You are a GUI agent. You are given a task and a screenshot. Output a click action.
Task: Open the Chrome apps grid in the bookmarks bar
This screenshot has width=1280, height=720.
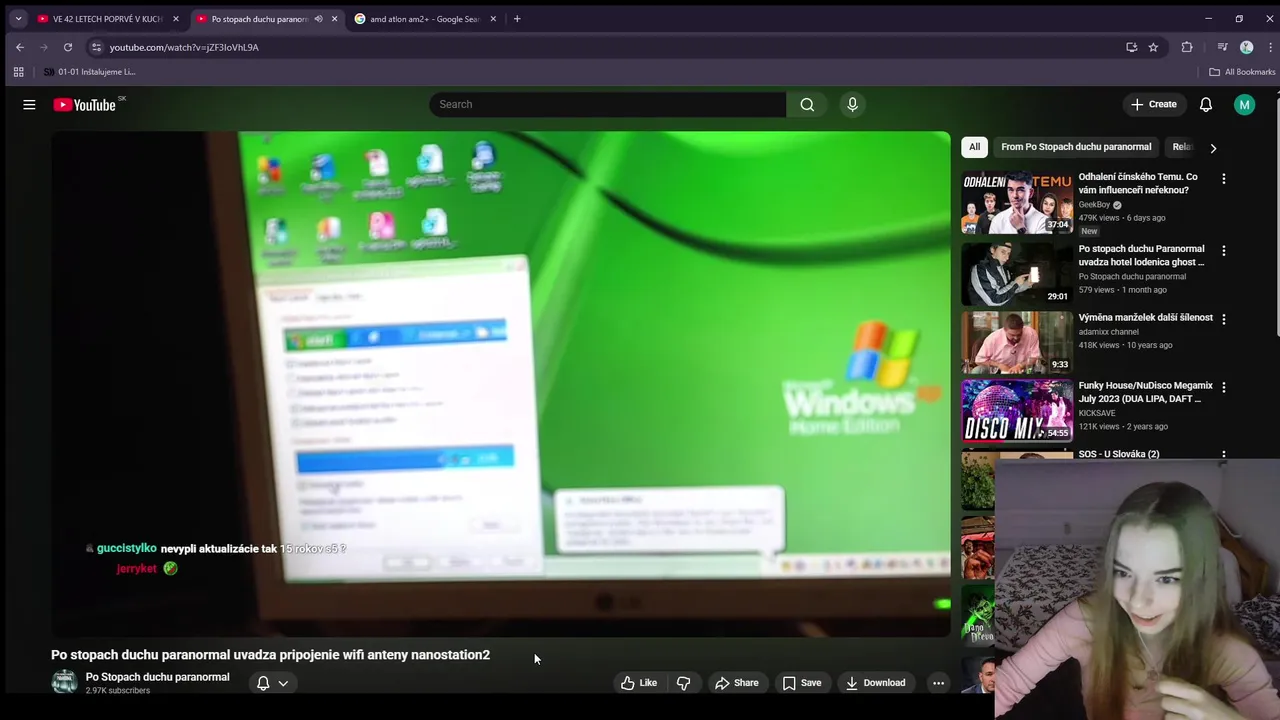[18, 72]
